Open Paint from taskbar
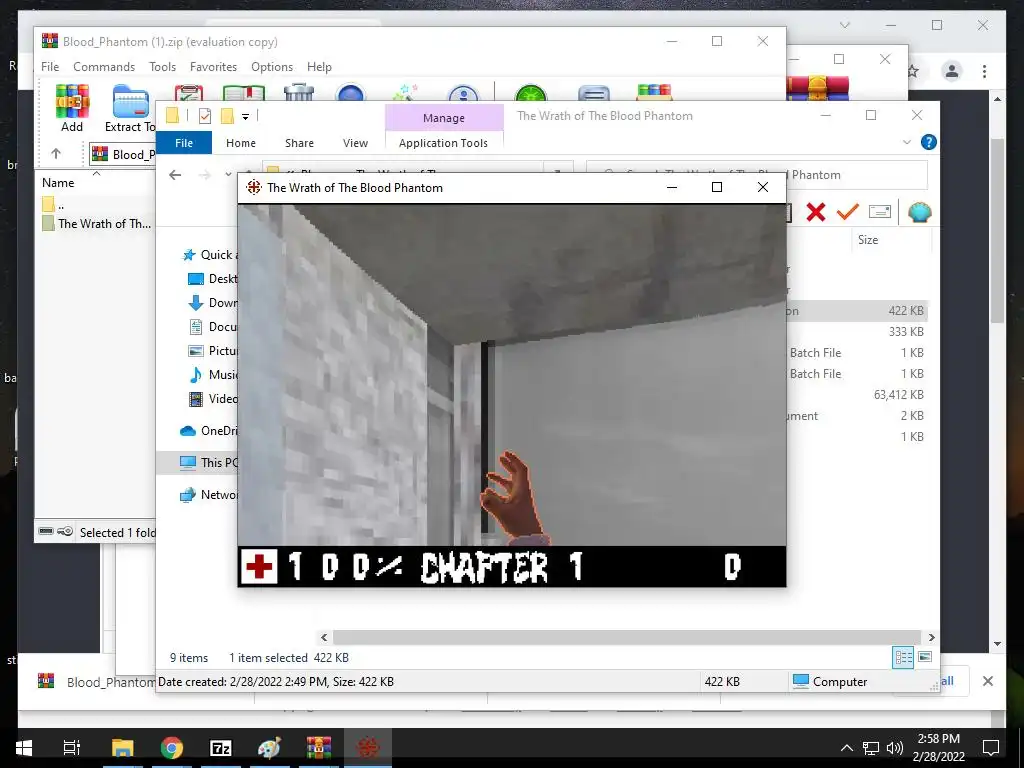Image resolution: width=1024 pixels, height=768 pixels. 270,748
